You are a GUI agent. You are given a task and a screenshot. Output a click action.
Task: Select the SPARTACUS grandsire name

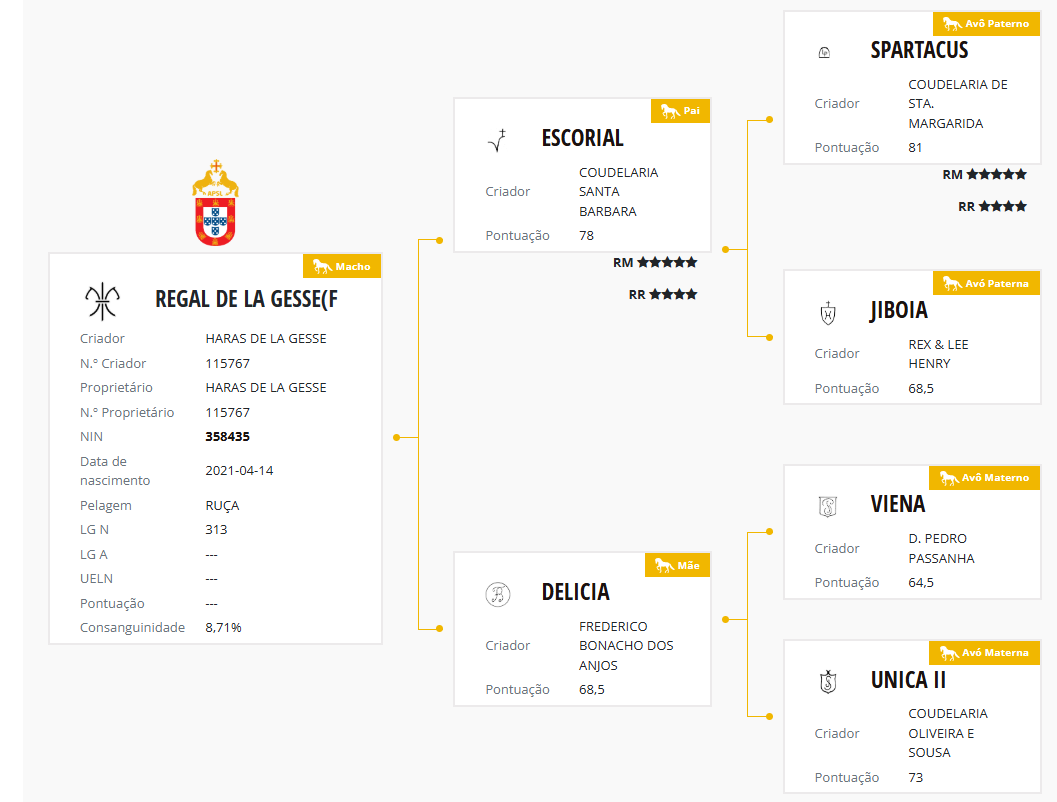919,50
